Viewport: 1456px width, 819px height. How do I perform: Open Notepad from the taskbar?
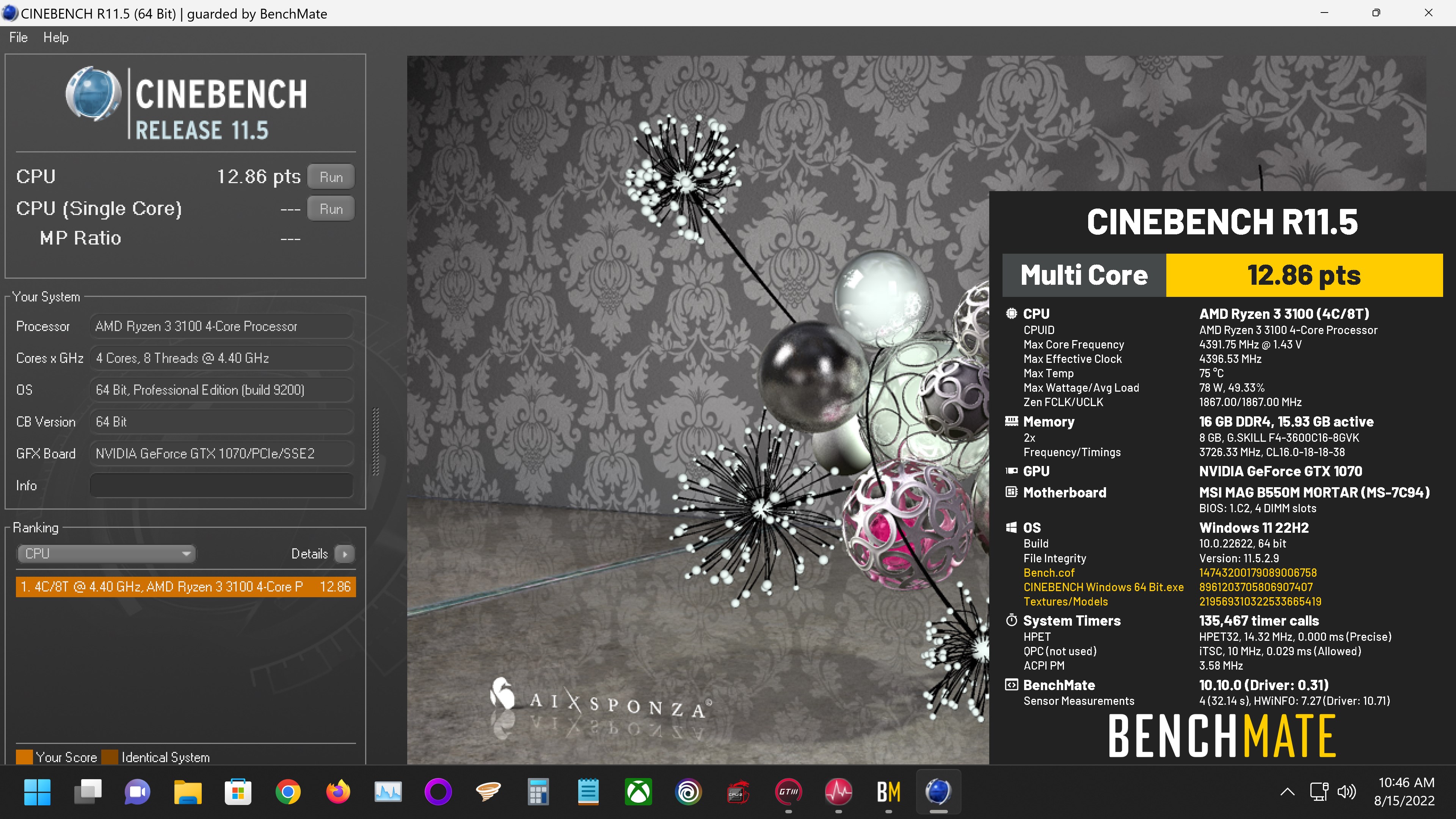588,792
